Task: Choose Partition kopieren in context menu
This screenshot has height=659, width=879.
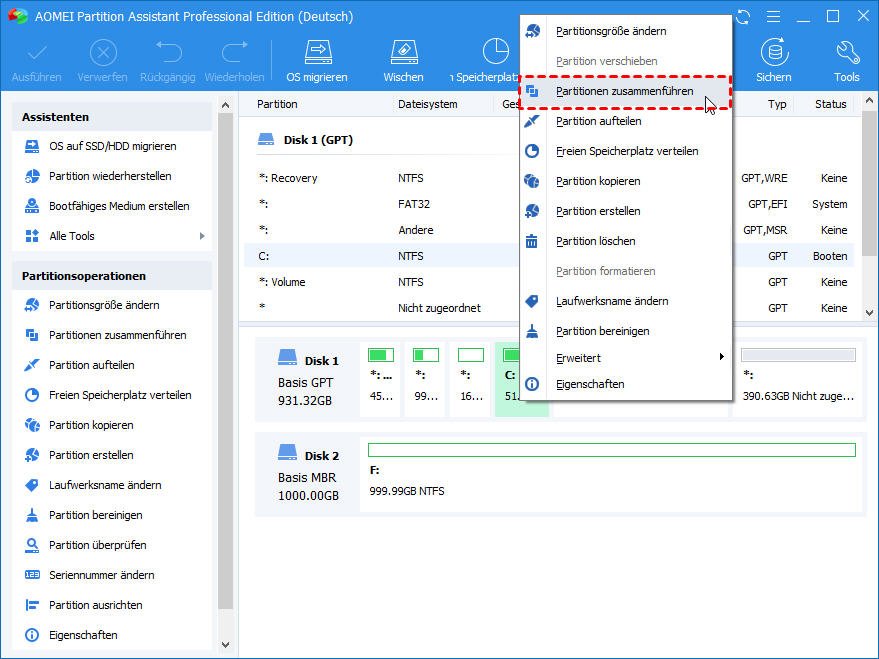Action: tap(626, 181)
